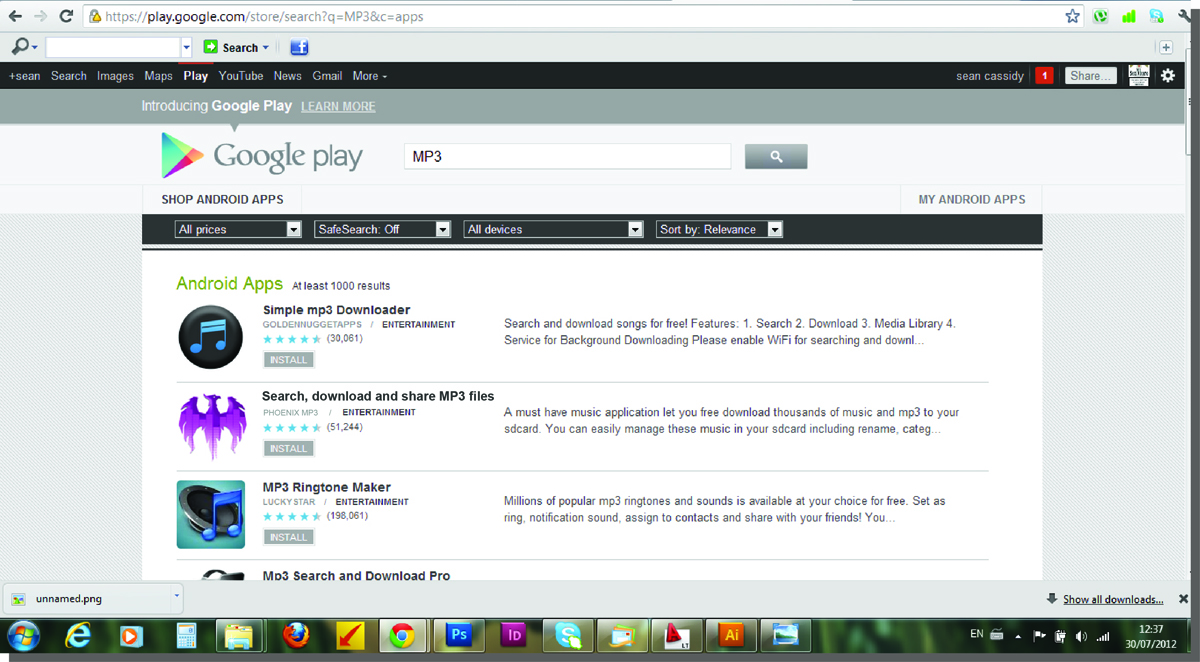Click the Facebook icon in the search toolbar
1200x662 pixels.
tap(299, 47)
